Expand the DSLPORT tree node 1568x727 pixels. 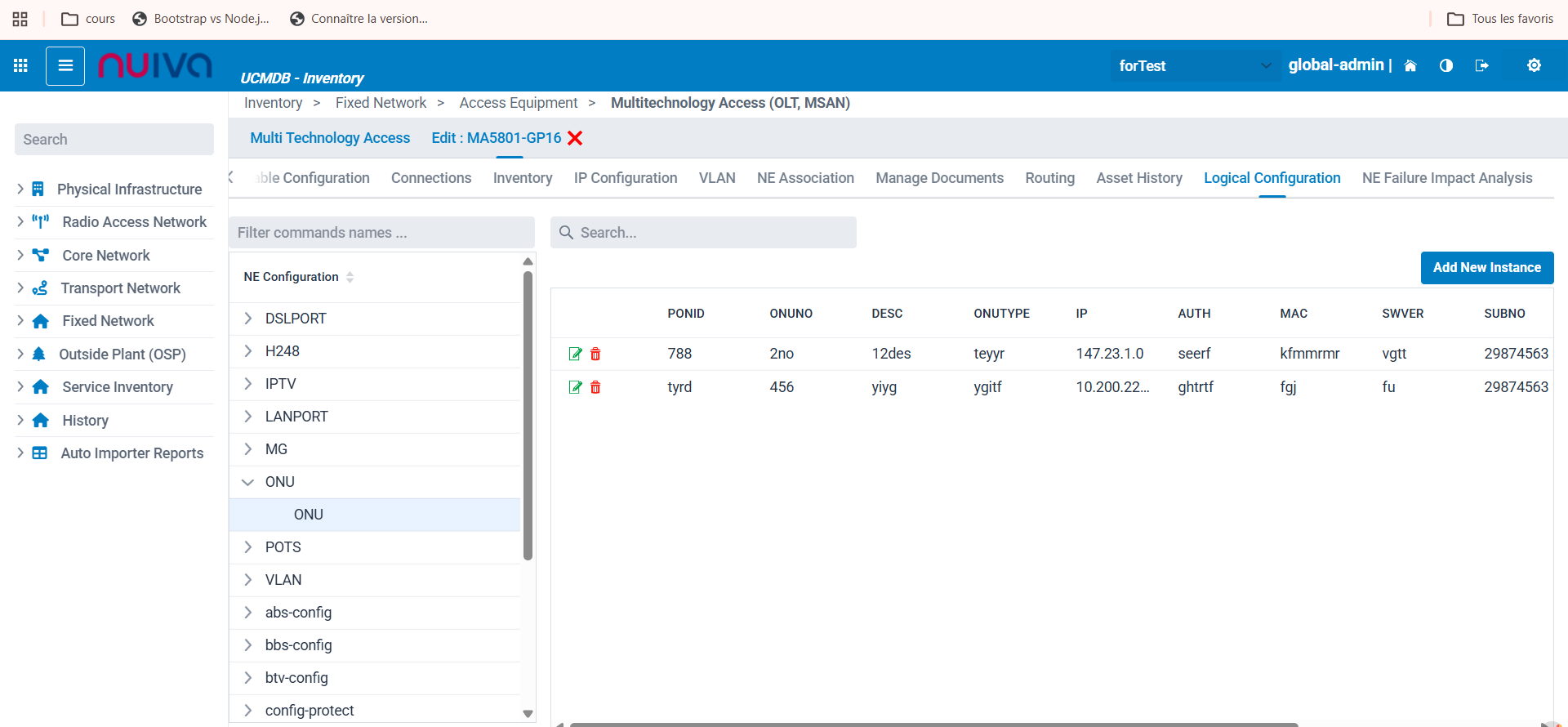[x=248, y=319]
